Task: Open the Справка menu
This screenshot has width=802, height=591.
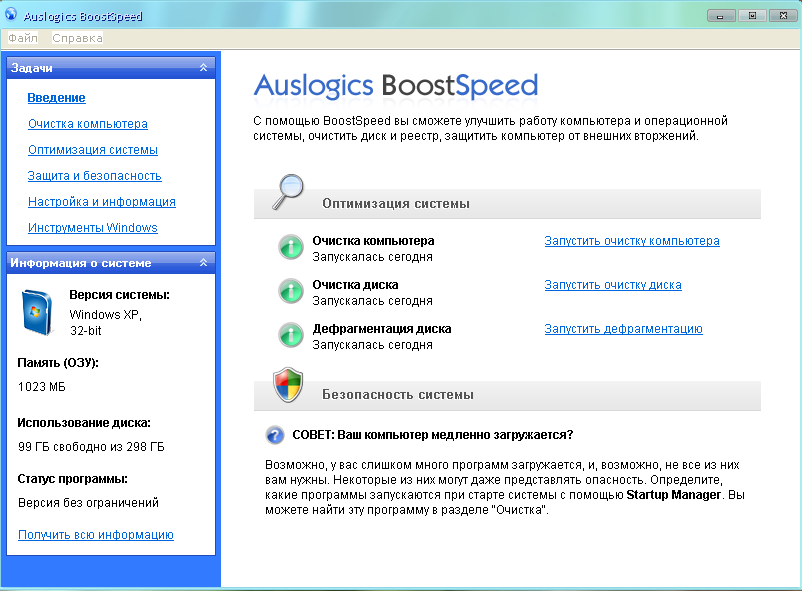Action: point(77,38)
